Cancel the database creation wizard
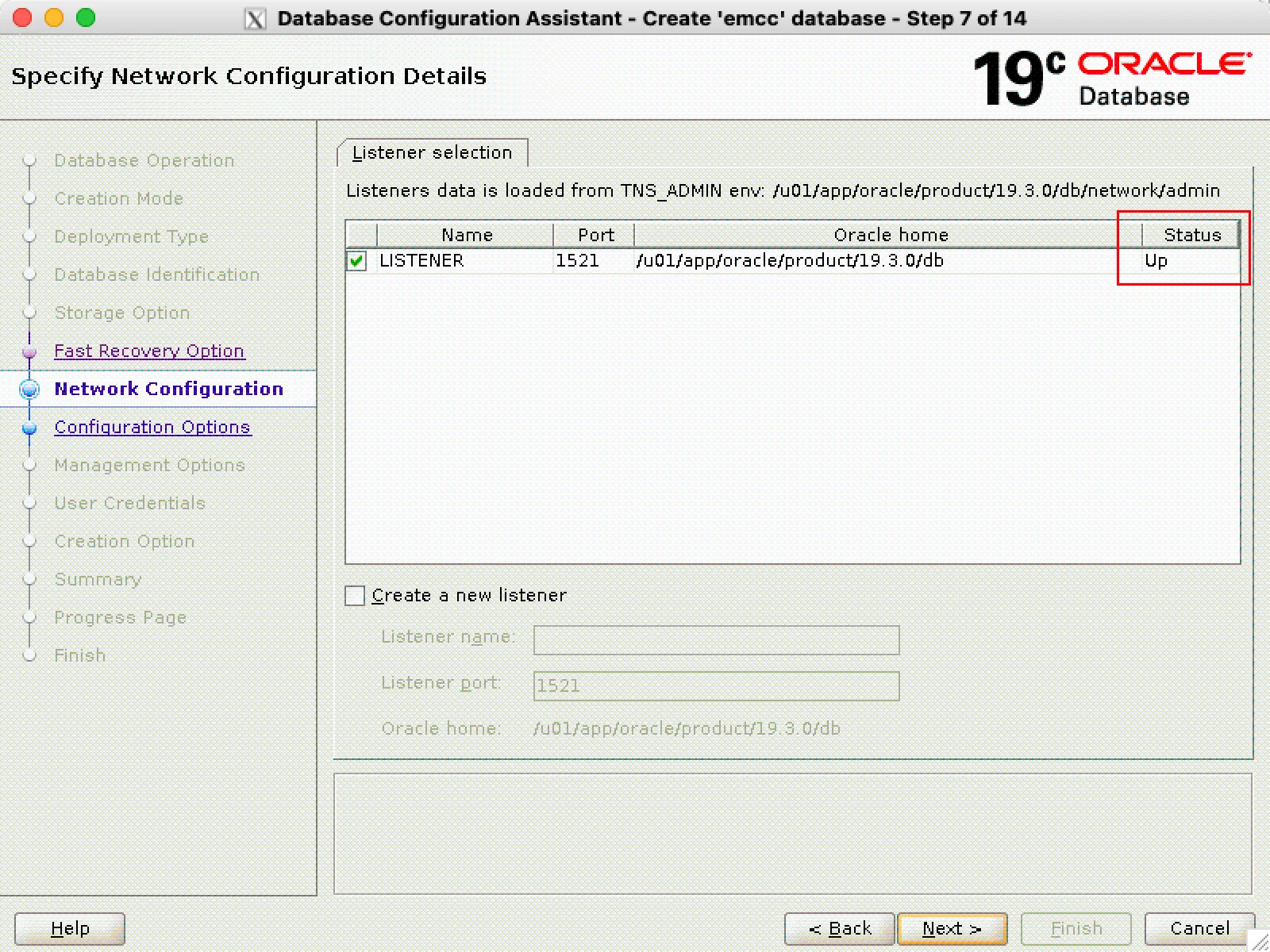The height and width of the screenshot is (952, 1270). point(1199,928)
